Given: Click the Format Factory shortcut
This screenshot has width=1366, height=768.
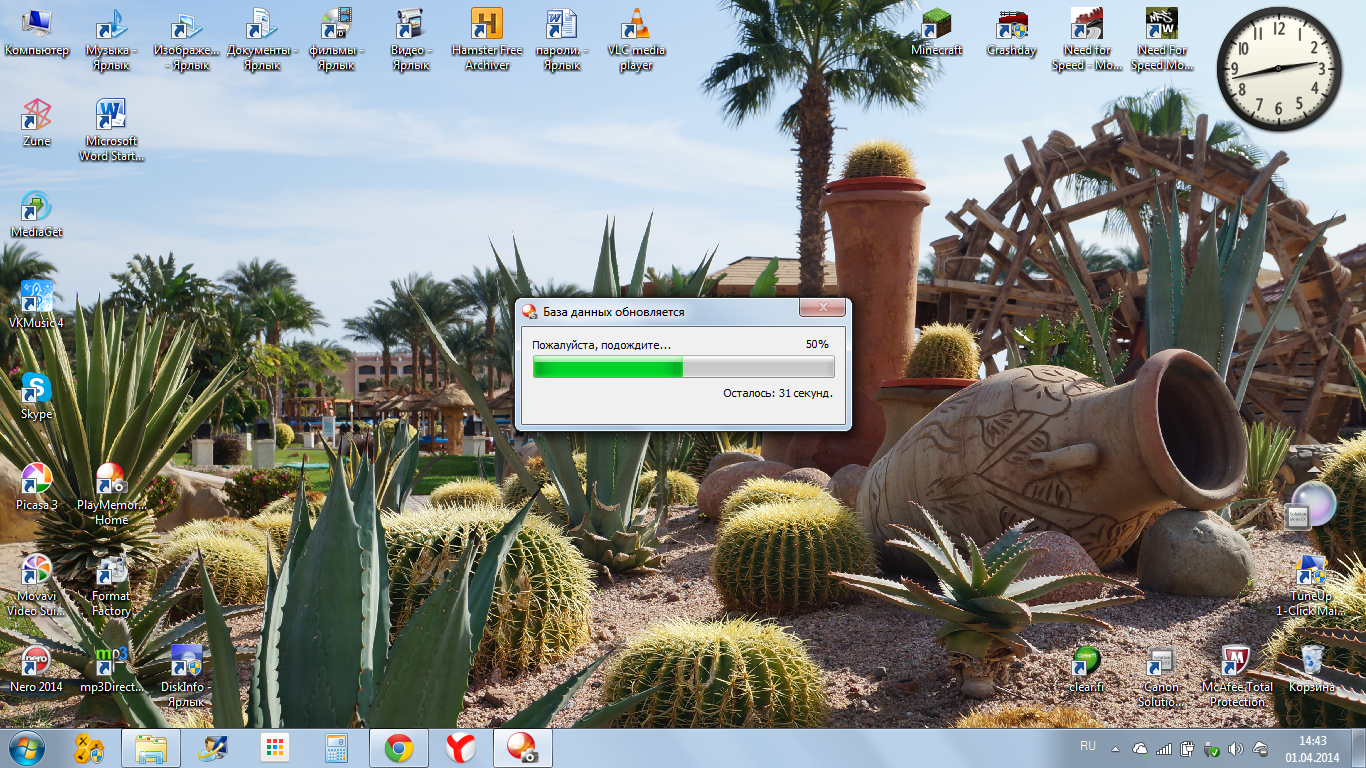Looking at the screenshot, I should [111, 572].
